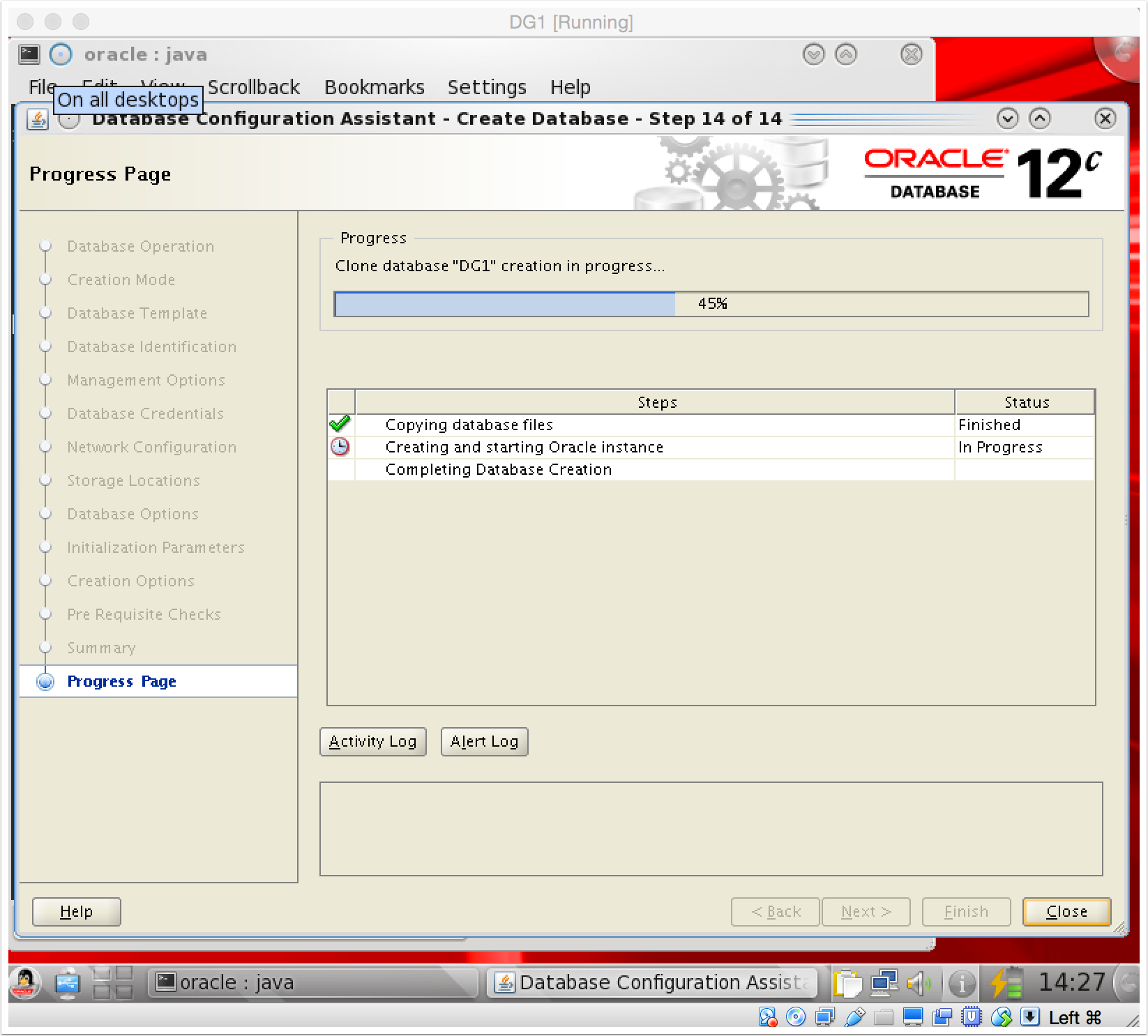Screen dimensions: 1148x1036
Task: Click the VirtualBox shared folders icon
Action: [884, 1018]
